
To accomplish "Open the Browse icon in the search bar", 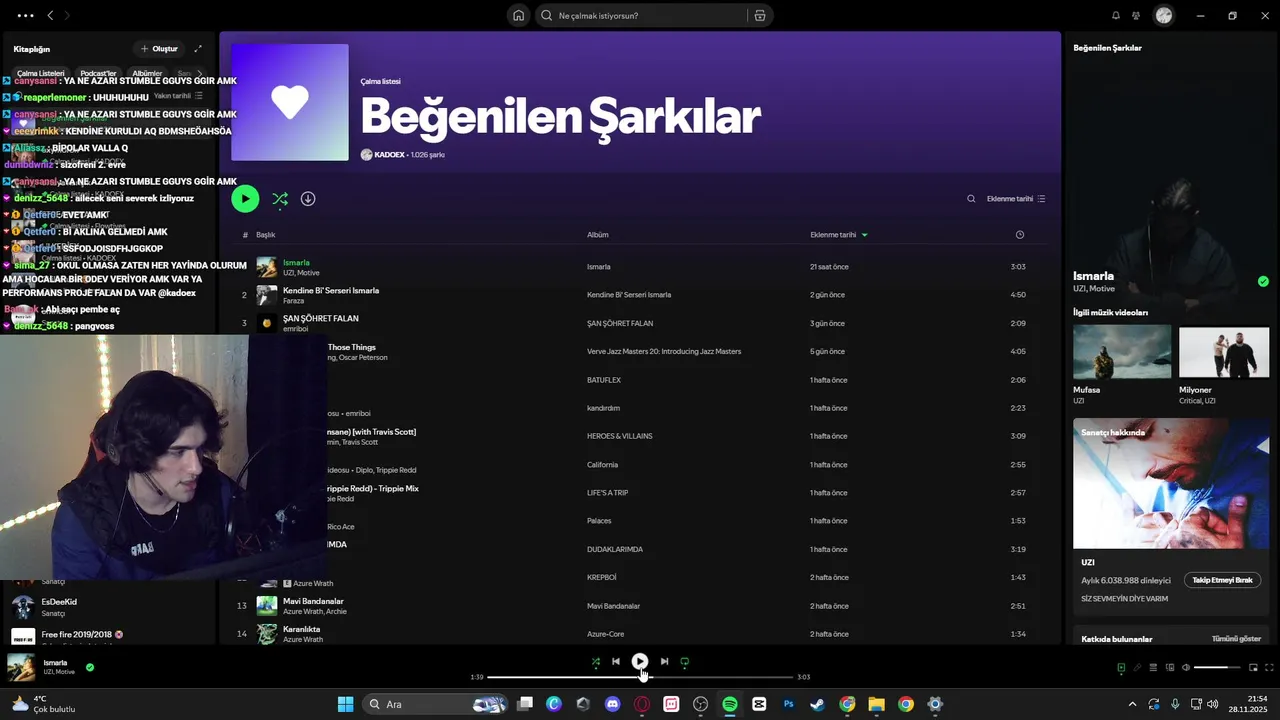I will 760,16.
